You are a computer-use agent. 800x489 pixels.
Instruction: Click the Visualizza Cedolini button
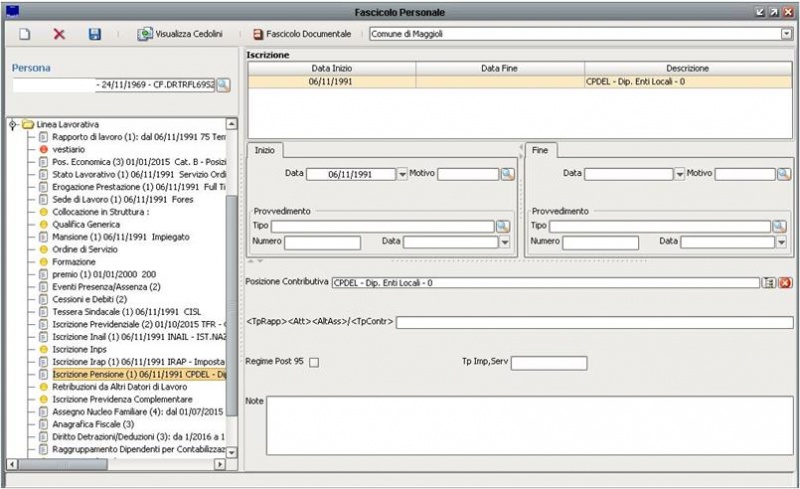click(x=180, y=34)
